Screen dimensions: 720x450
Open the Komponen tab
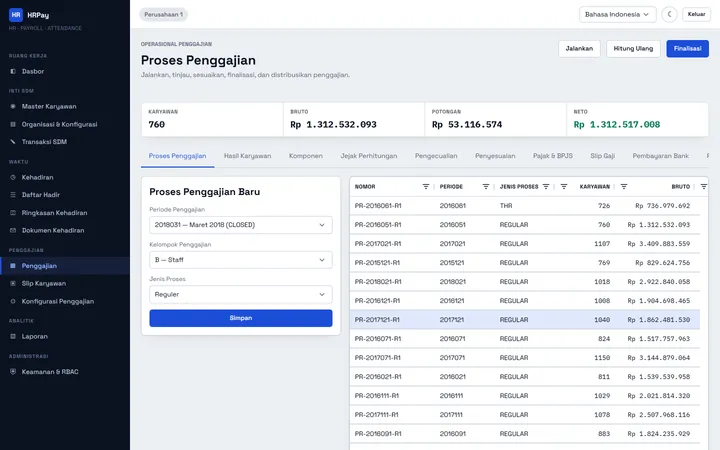point(306,156)
